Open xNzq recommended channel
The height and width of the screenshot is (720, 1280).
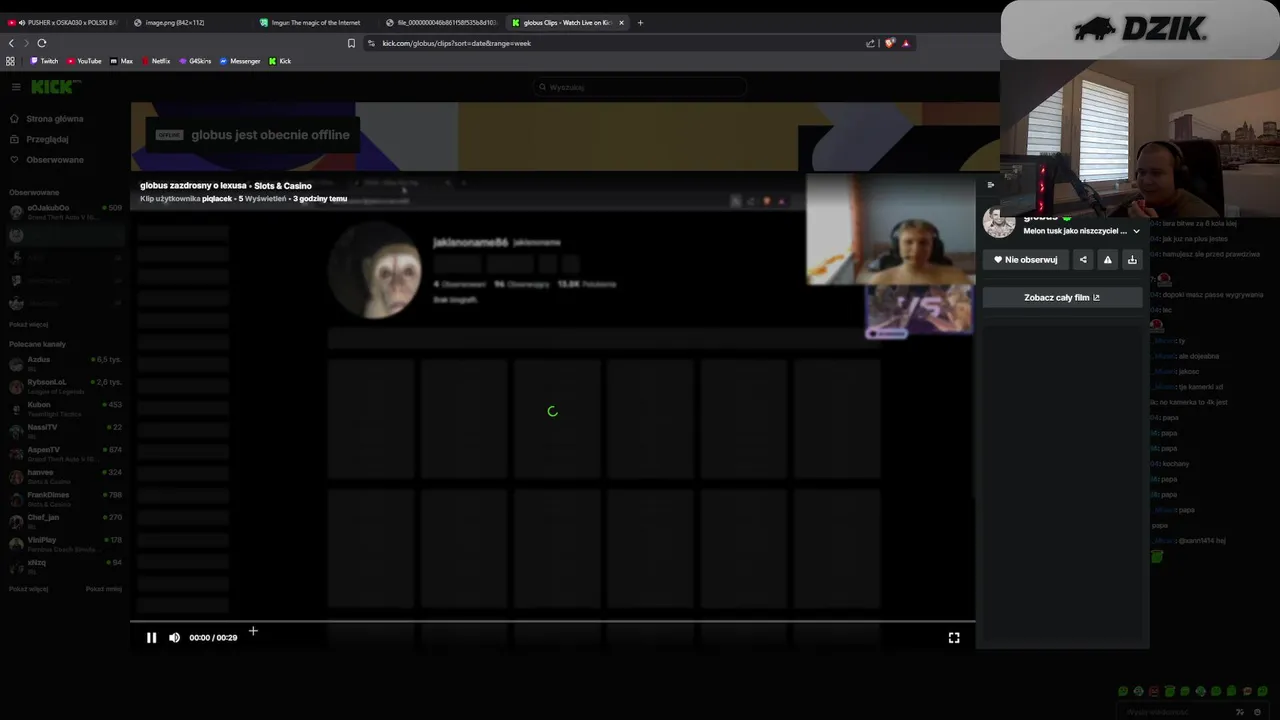click(65, 566)
